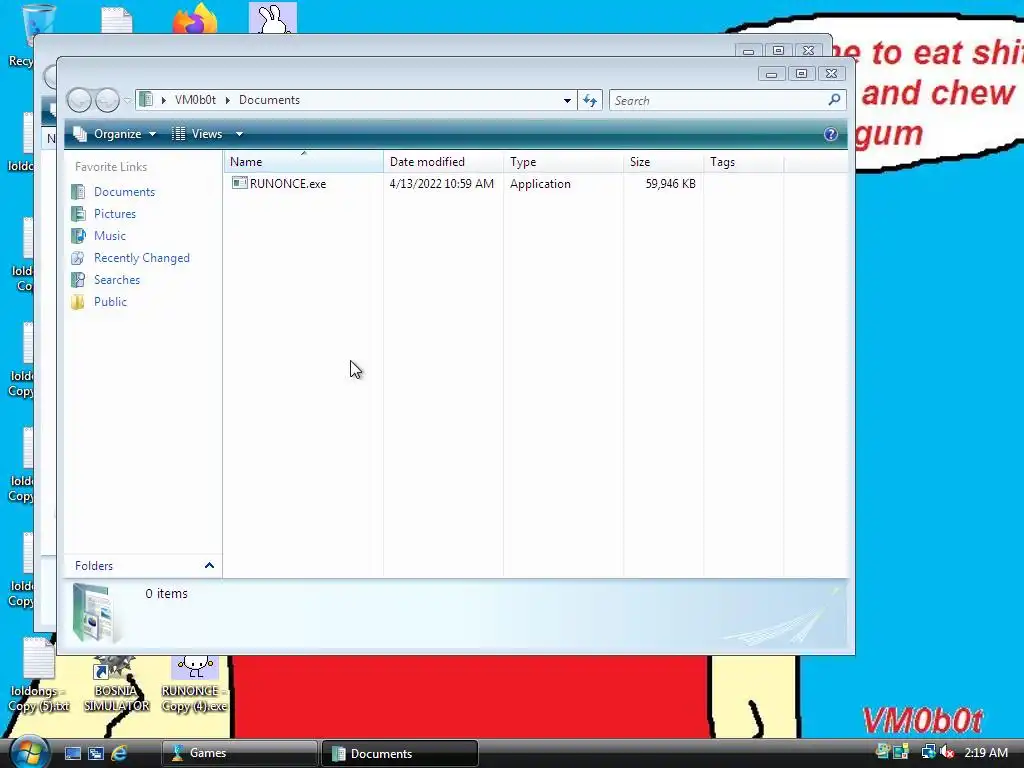Refresh the Documents folder view

[590, 101]
